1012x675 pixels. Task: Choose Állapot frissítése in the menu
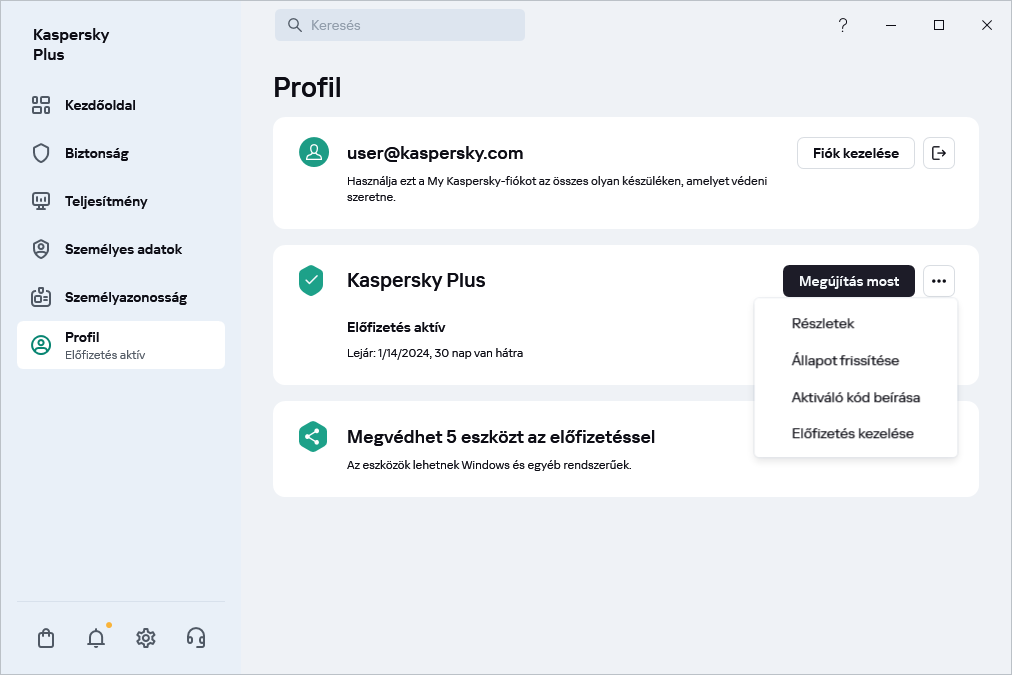pos(845,360)
